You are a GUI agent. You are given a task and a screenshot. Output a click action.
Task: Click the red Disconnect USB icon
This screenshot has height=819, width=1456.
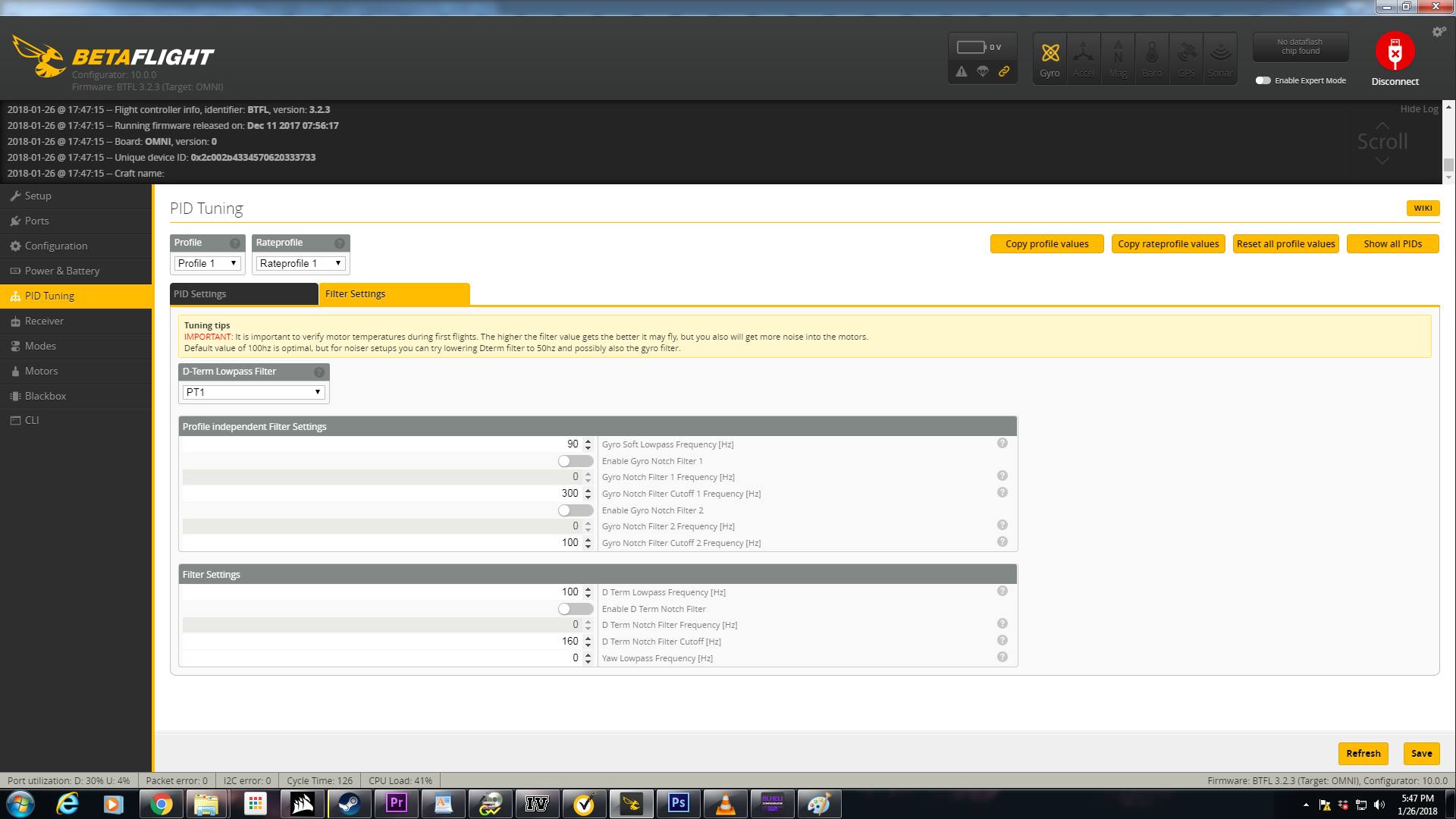1395,52
